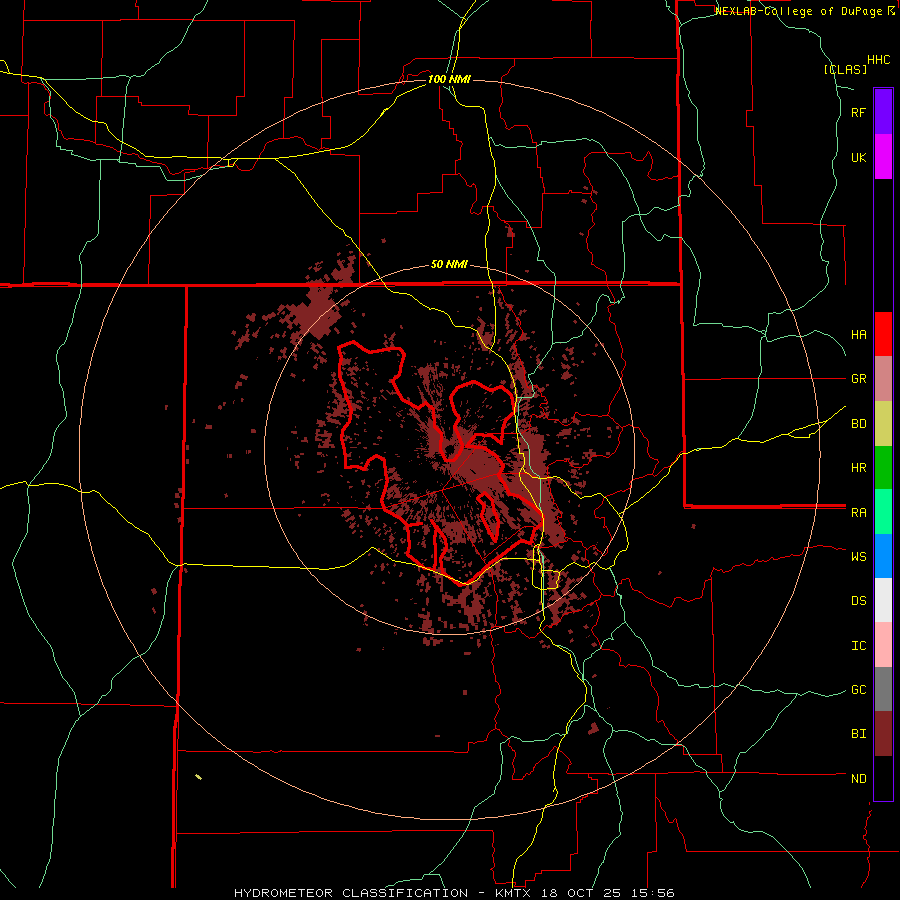The width and height of the screenshot is (900, 900).
Task: Click the yellow marker in lower-left map
Action: (x=199, y=777)
